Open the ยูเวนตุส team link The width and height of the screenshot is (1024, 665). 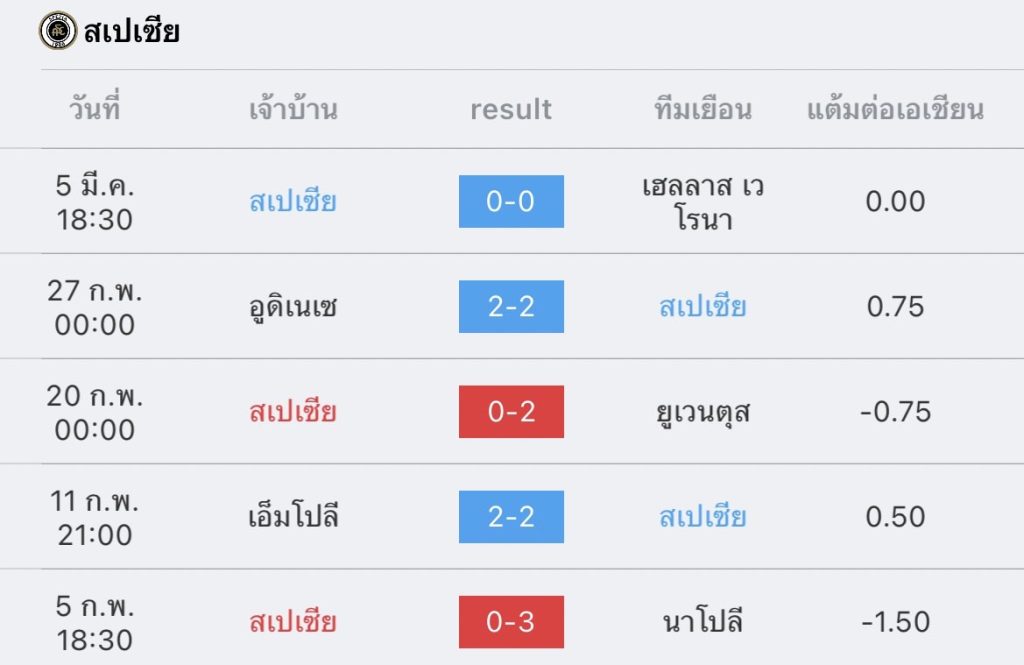[703, 411]
